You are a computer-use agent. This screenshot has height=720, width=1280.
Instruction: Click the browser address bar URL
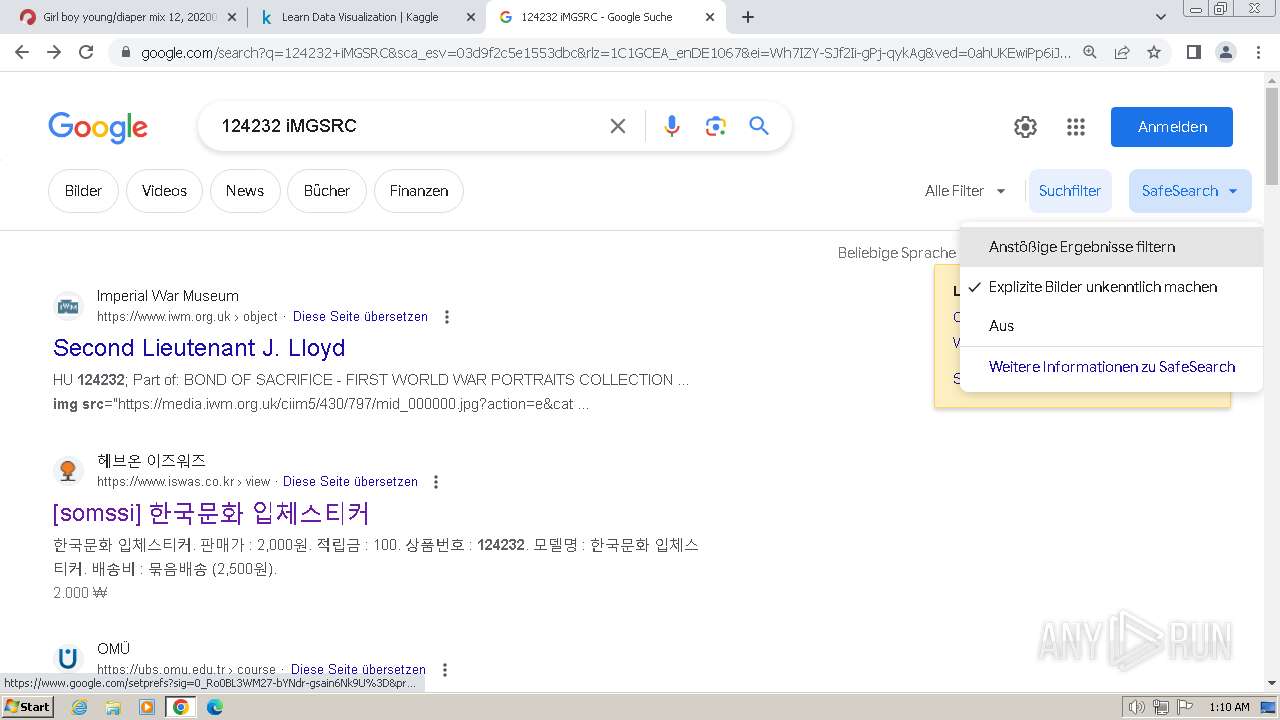pos(605,52)
